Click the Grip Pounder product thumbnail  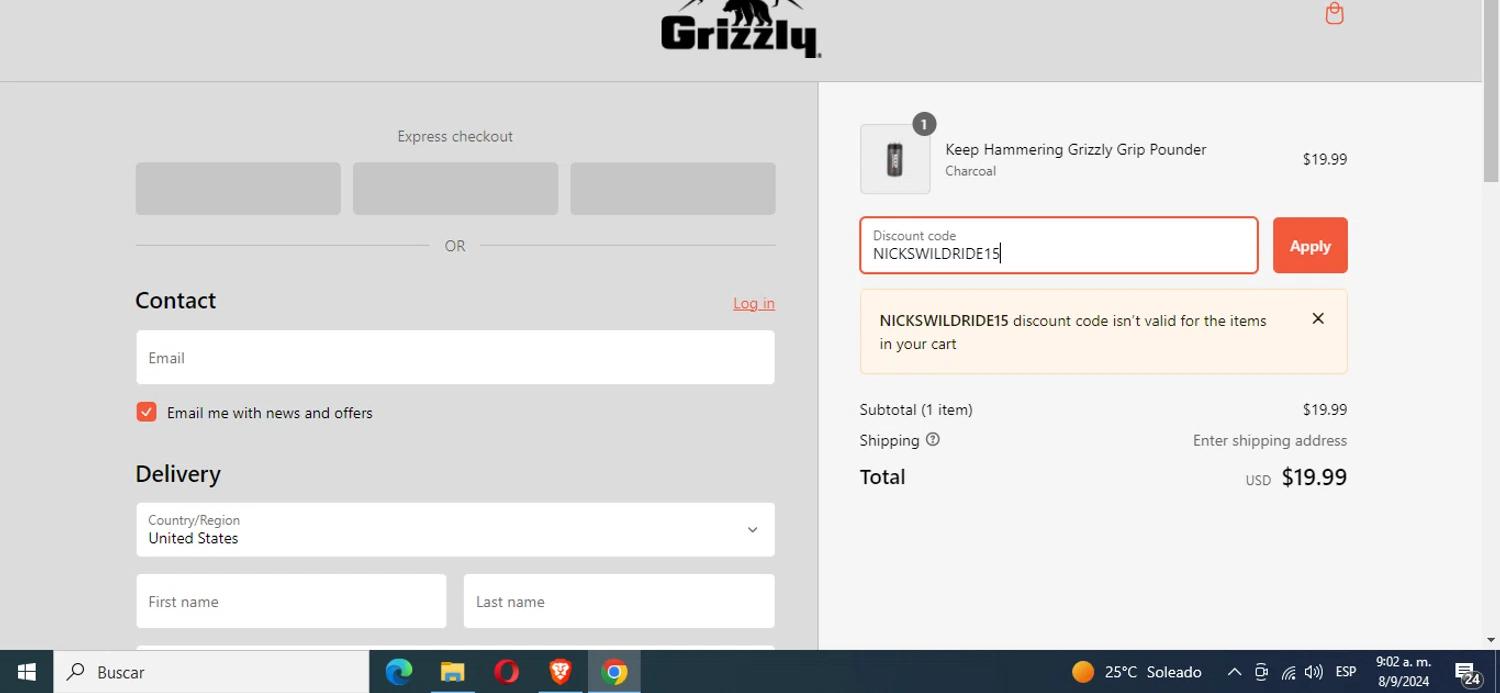tap(895, 159)
